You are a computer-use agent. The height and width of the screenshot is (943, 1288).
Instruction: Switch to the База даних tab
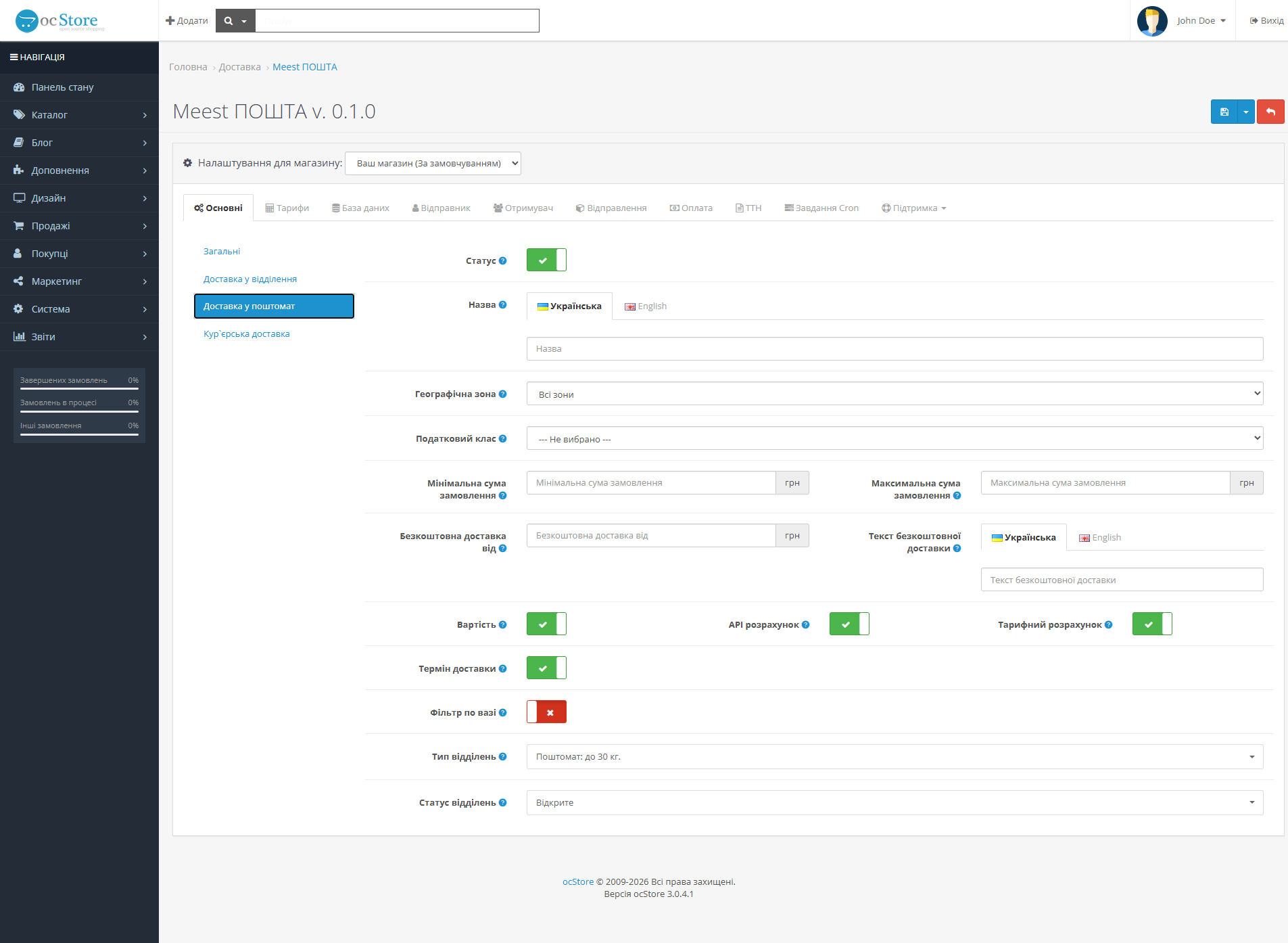pos(360,208)
